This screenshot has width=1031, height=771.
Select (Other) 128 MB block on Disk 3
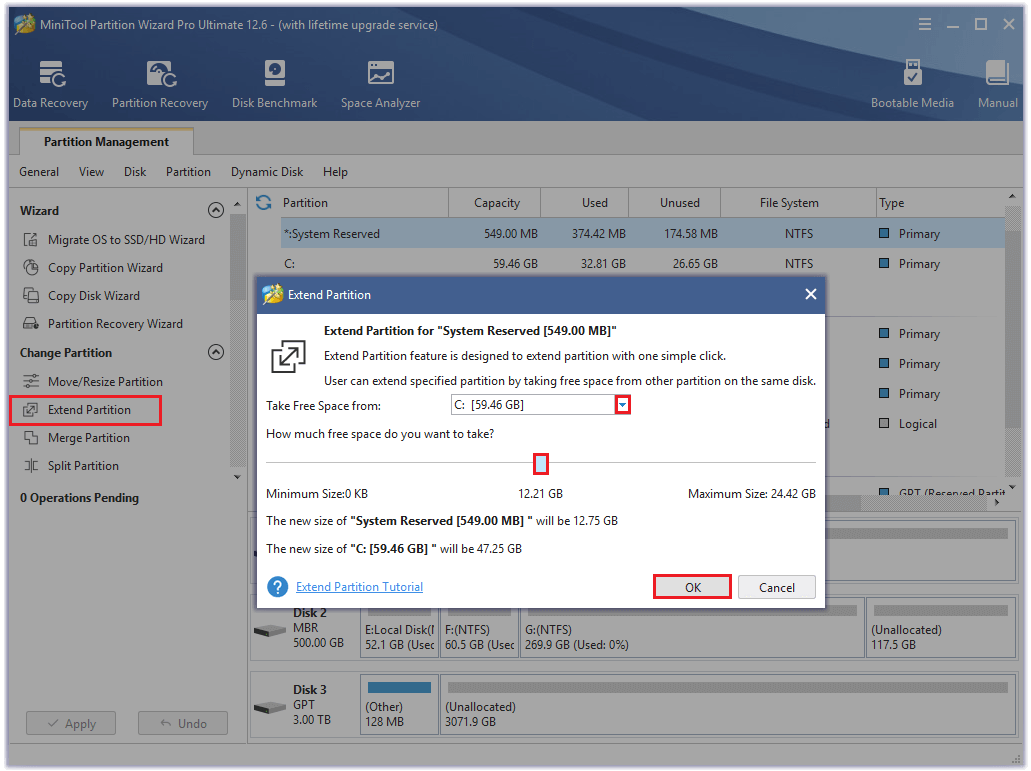click(399, 705)
